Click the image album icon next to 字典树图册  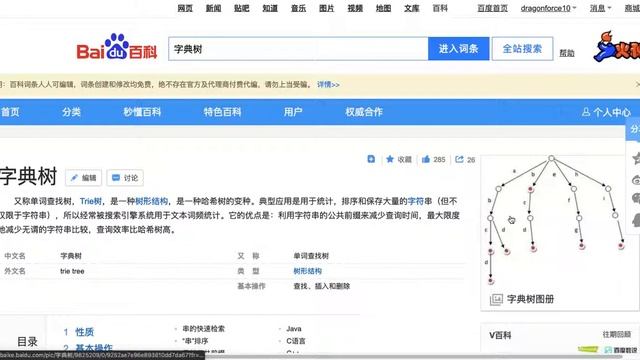[496, 299]
